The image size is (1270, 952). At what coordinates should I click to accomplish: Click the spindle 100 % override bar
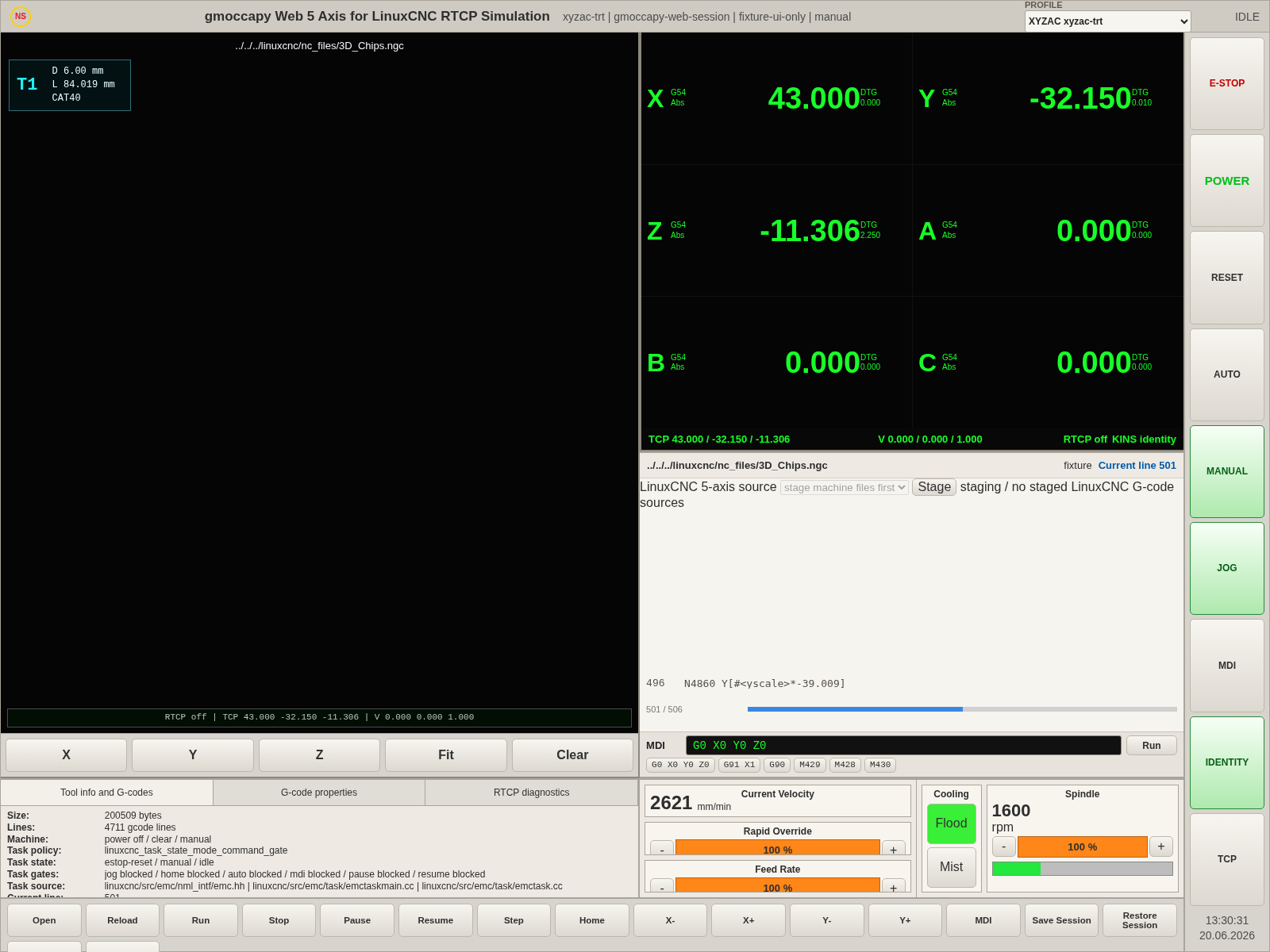pyautogui.click(x=1083, y=846)
